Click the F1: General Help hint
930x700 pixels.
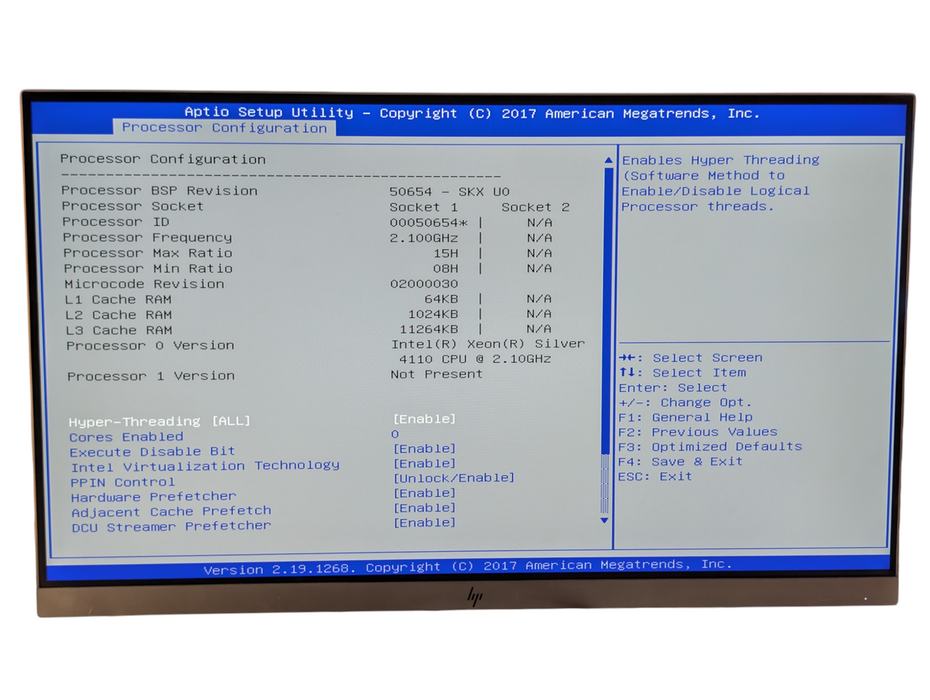pos(685,417)
